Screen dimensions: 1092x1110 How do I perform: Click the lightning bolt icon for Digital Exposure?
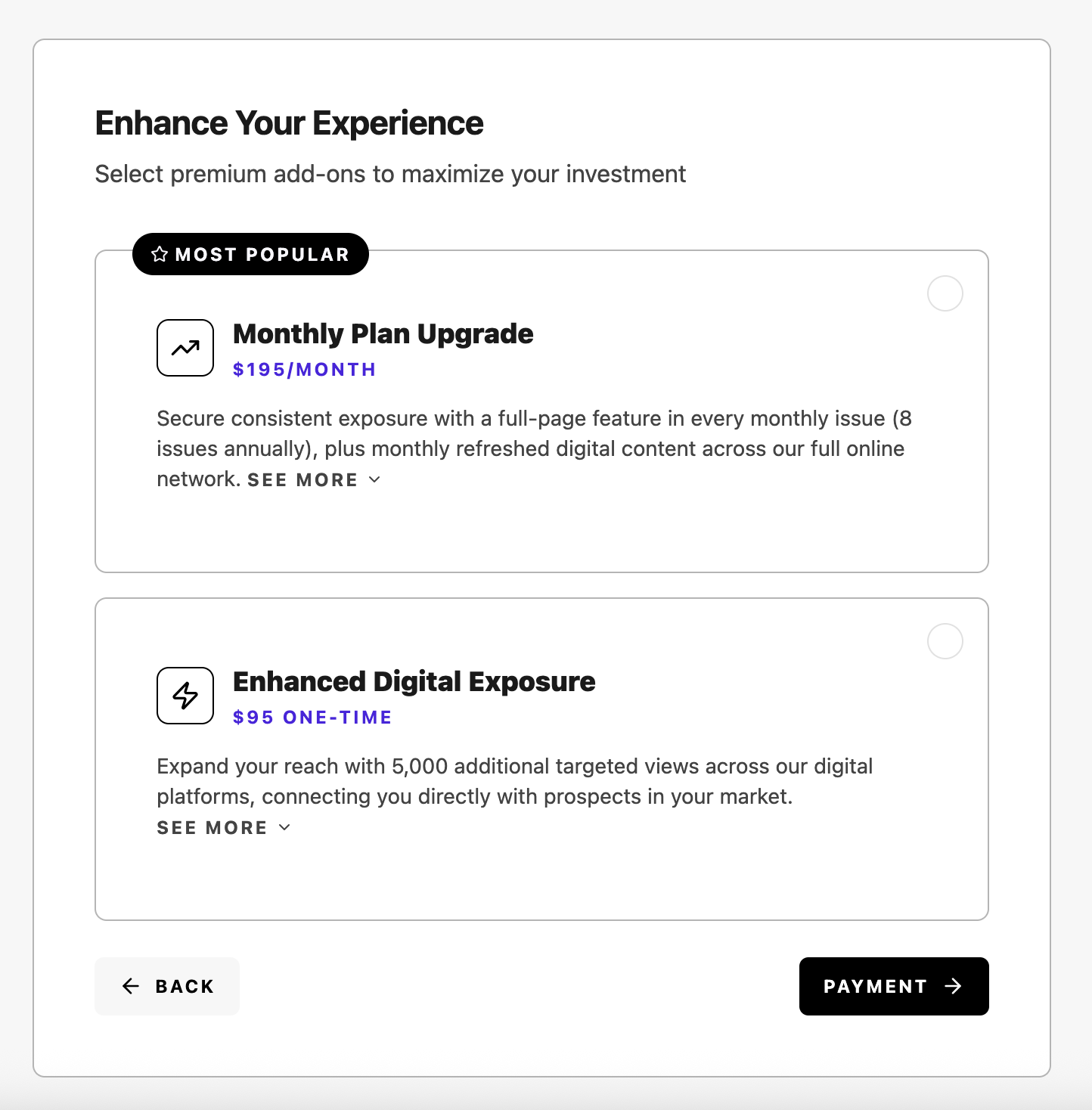[x=185, y=696]
